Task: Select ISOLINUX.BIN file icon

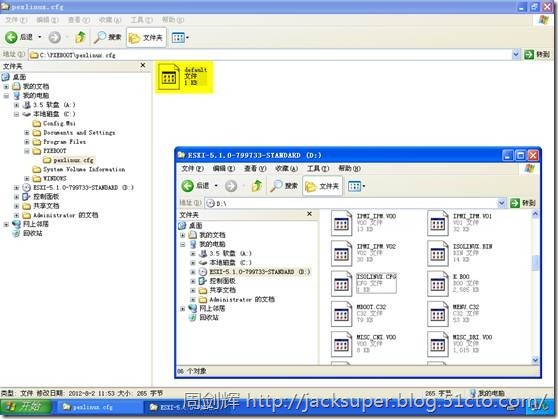Action: pos(438,253)
